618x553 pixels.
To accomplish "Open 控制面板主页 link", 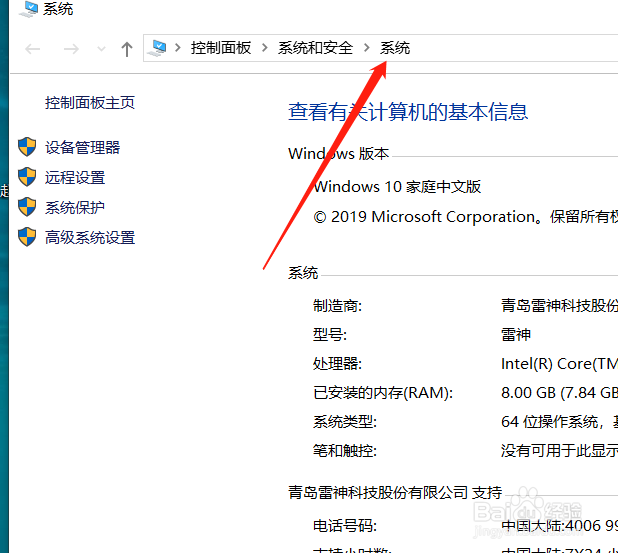I will (x=90, y=103).
